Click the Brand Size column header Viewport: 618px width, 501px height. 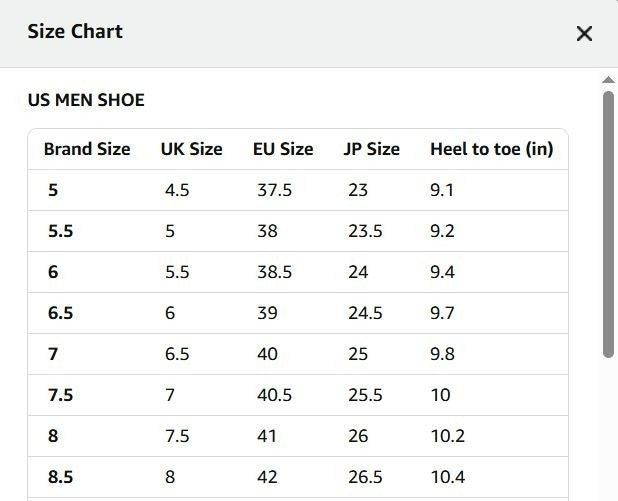pyautogui.click(x=87, y=149)
